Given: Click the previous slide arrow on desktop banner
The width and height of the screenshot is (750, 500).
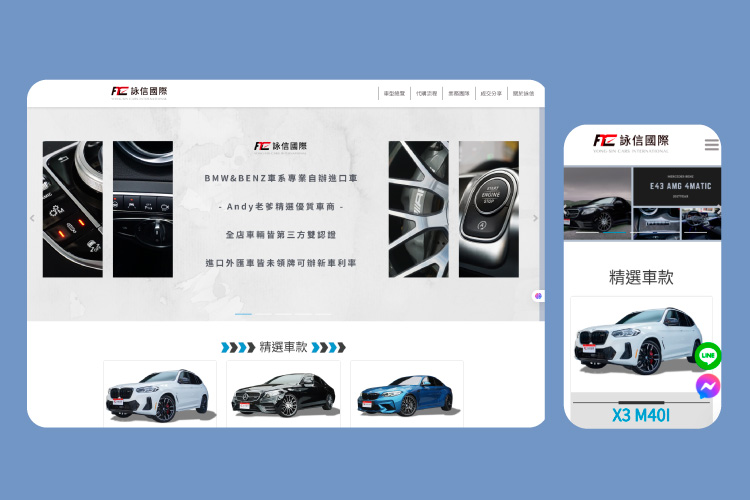Looking at the screenshot, I should coord(32,218).
